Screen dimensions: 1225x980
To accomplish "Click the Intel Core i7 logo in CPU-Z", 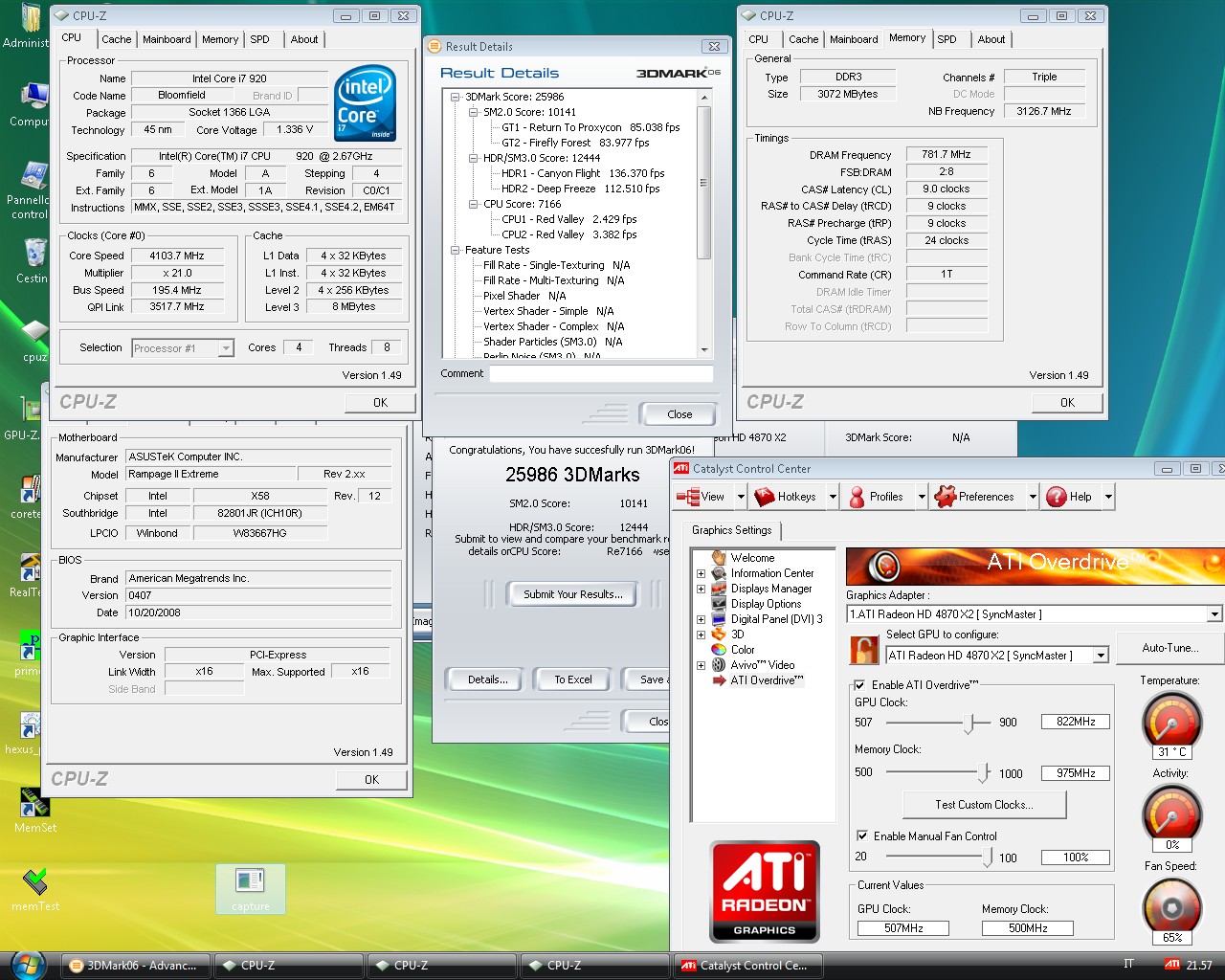I will click(366, 103).
